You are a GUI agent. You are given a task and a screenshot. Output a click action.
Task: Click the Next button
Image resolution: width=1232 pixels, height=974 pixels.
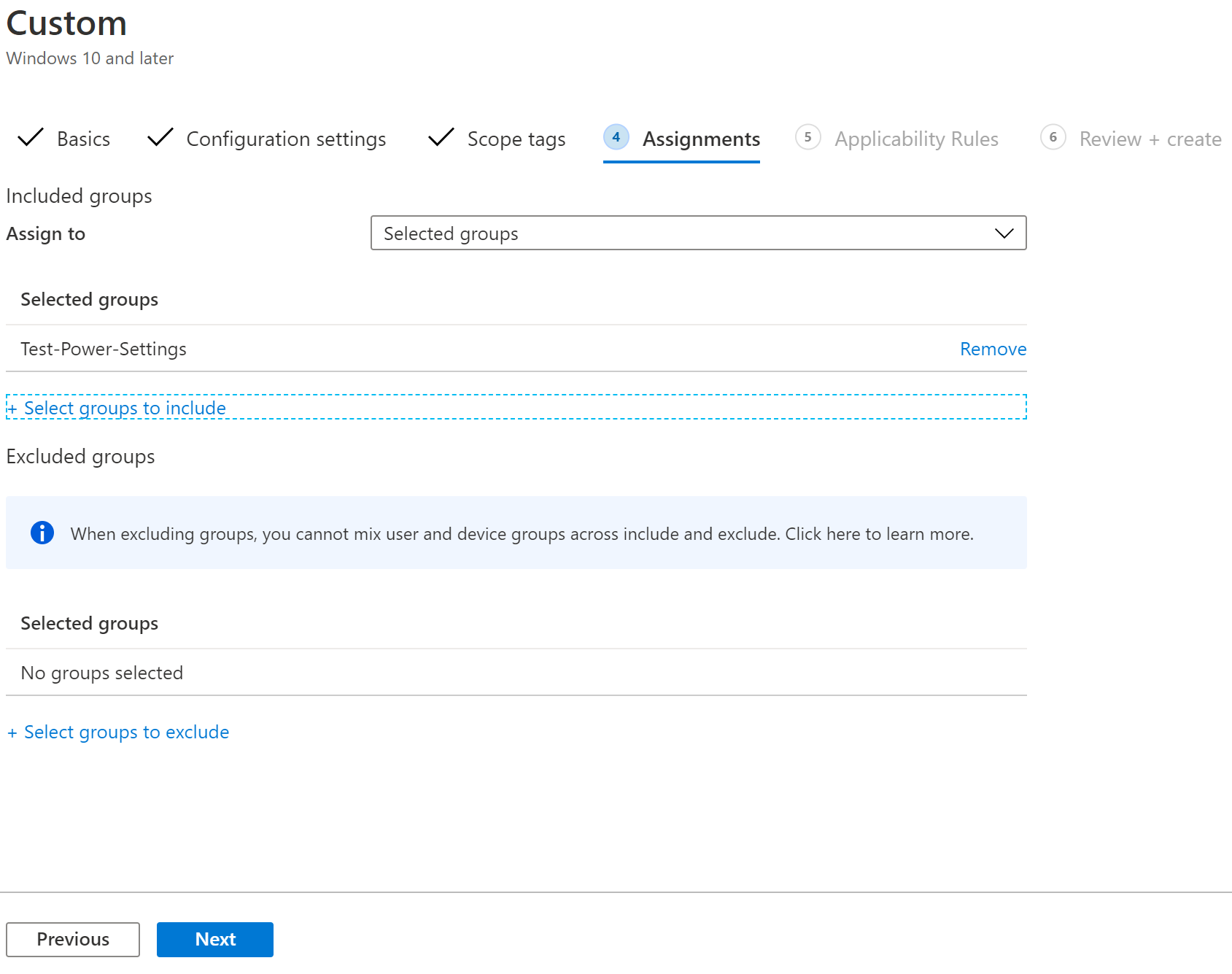214,939
